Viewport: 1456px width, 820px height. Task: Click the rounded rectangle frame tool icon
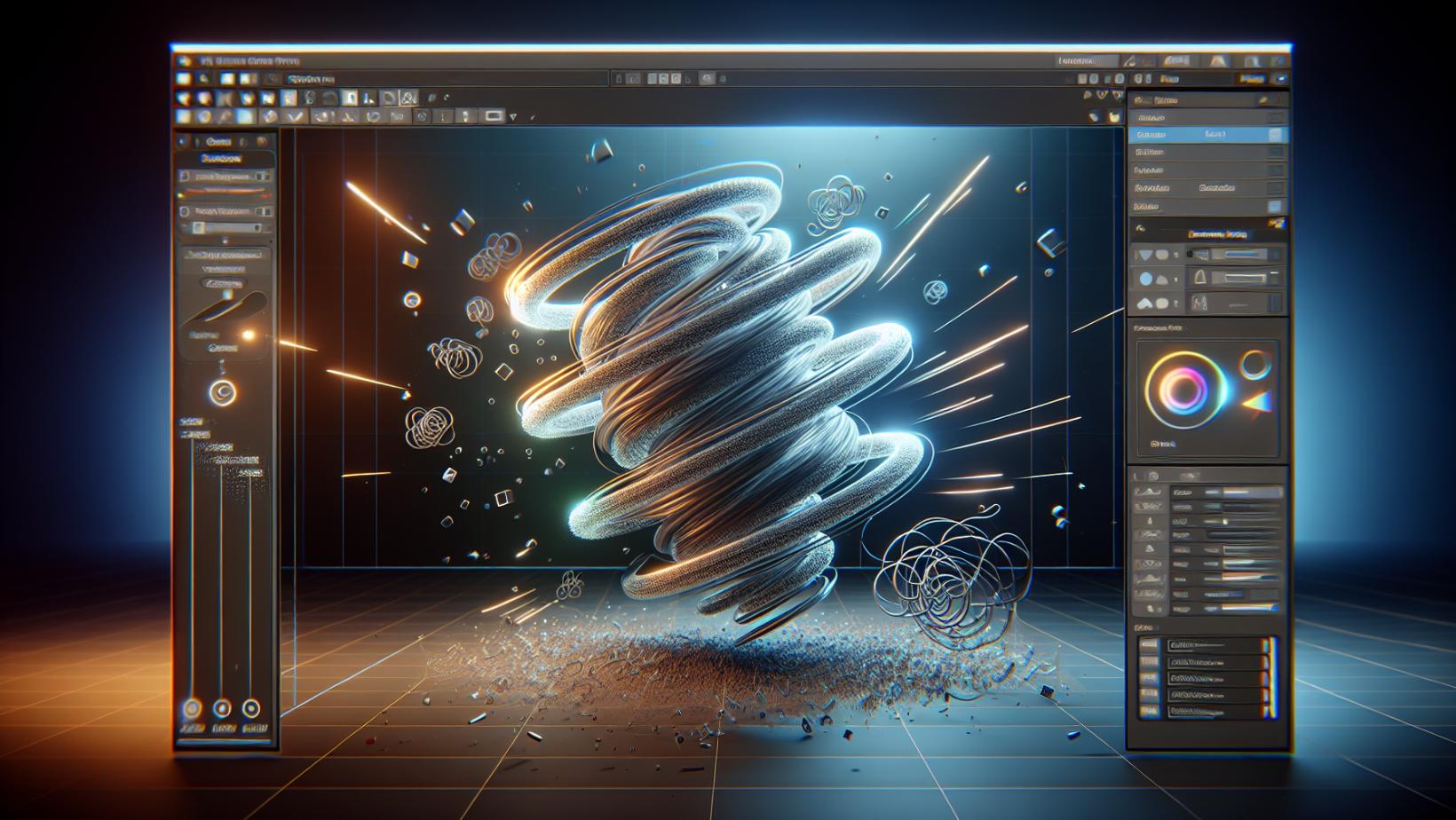pos(494,116)
